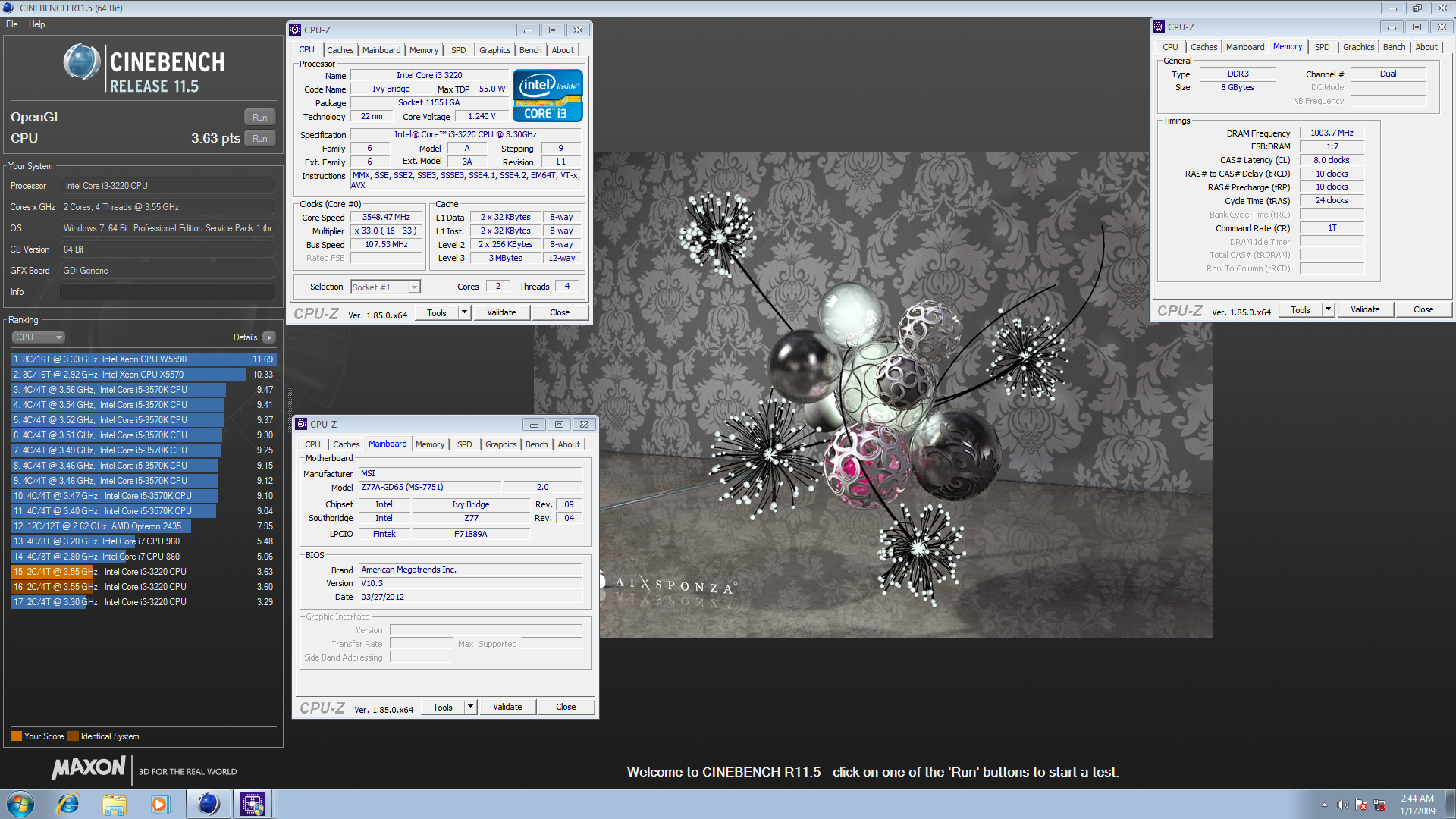
Task: Open Memory tab in CPU window
Action: [424, 50]
